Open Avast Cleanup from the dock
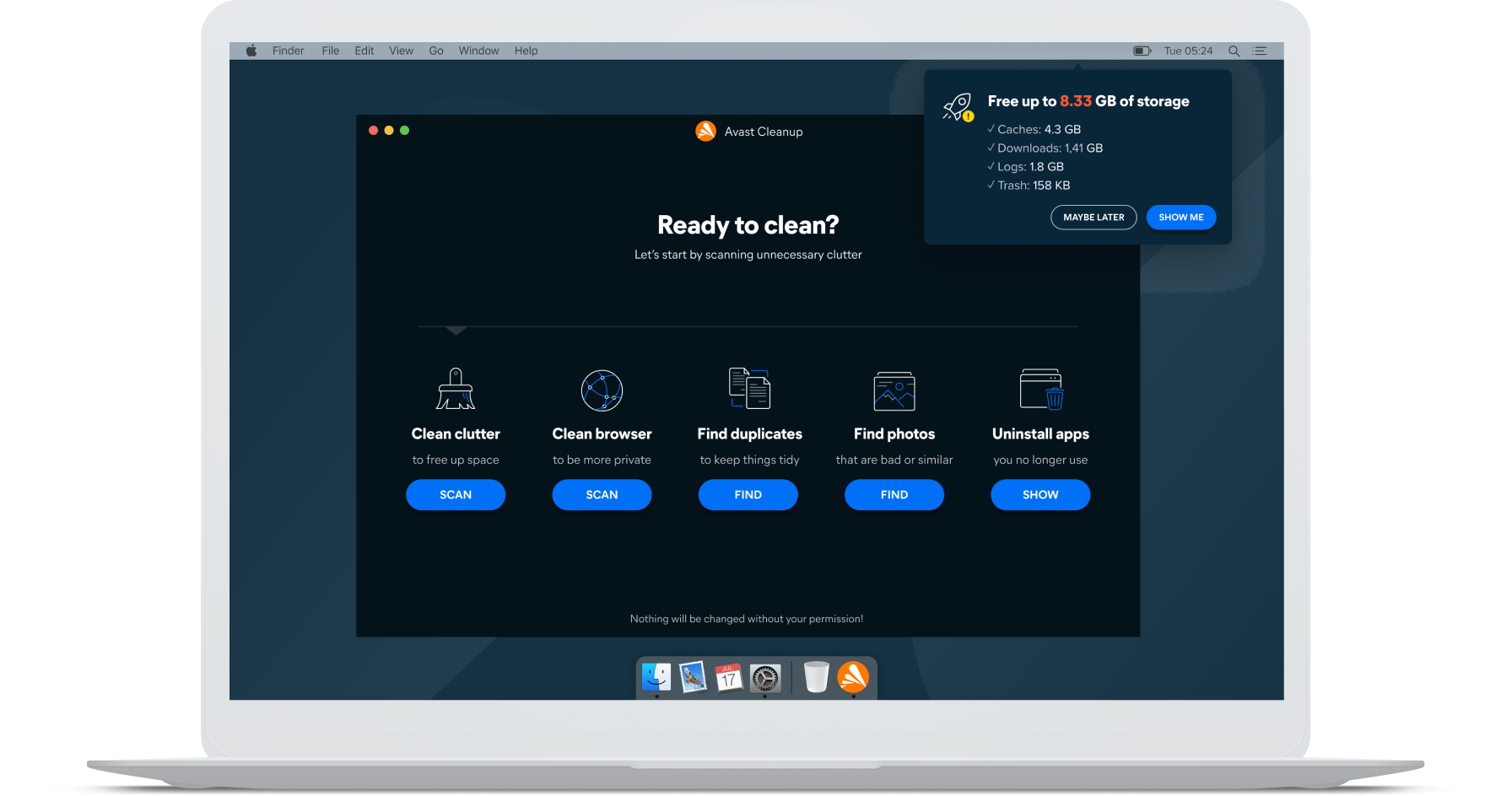The width and height of the screenshot is (1512, 796). [853, 677]
